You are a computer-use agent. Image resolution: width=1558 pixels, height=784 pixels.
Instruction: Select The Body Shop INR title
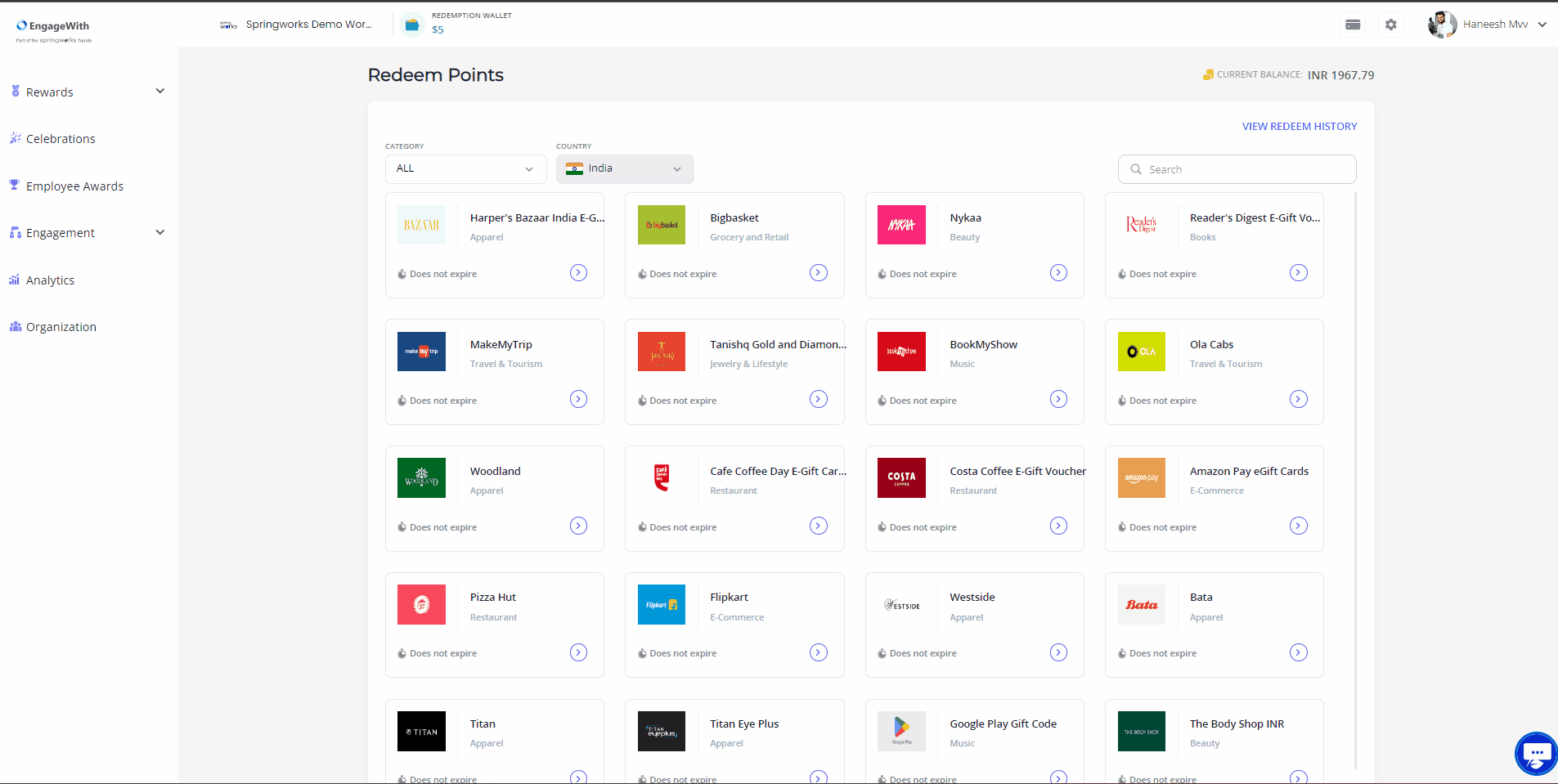[1237, 724]
